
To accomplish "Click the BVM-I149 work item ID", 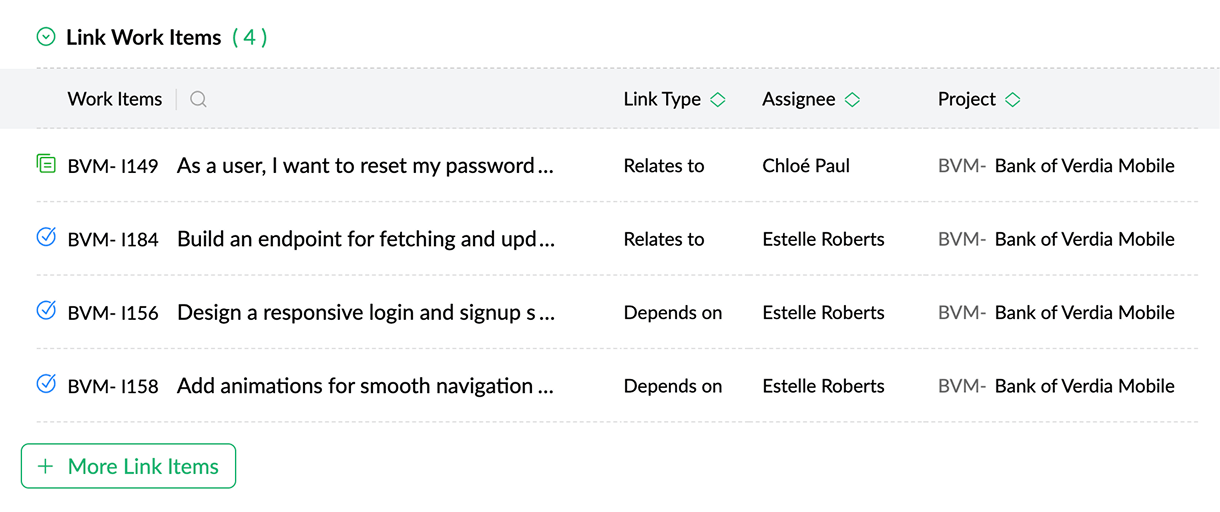I will [113, 167].
